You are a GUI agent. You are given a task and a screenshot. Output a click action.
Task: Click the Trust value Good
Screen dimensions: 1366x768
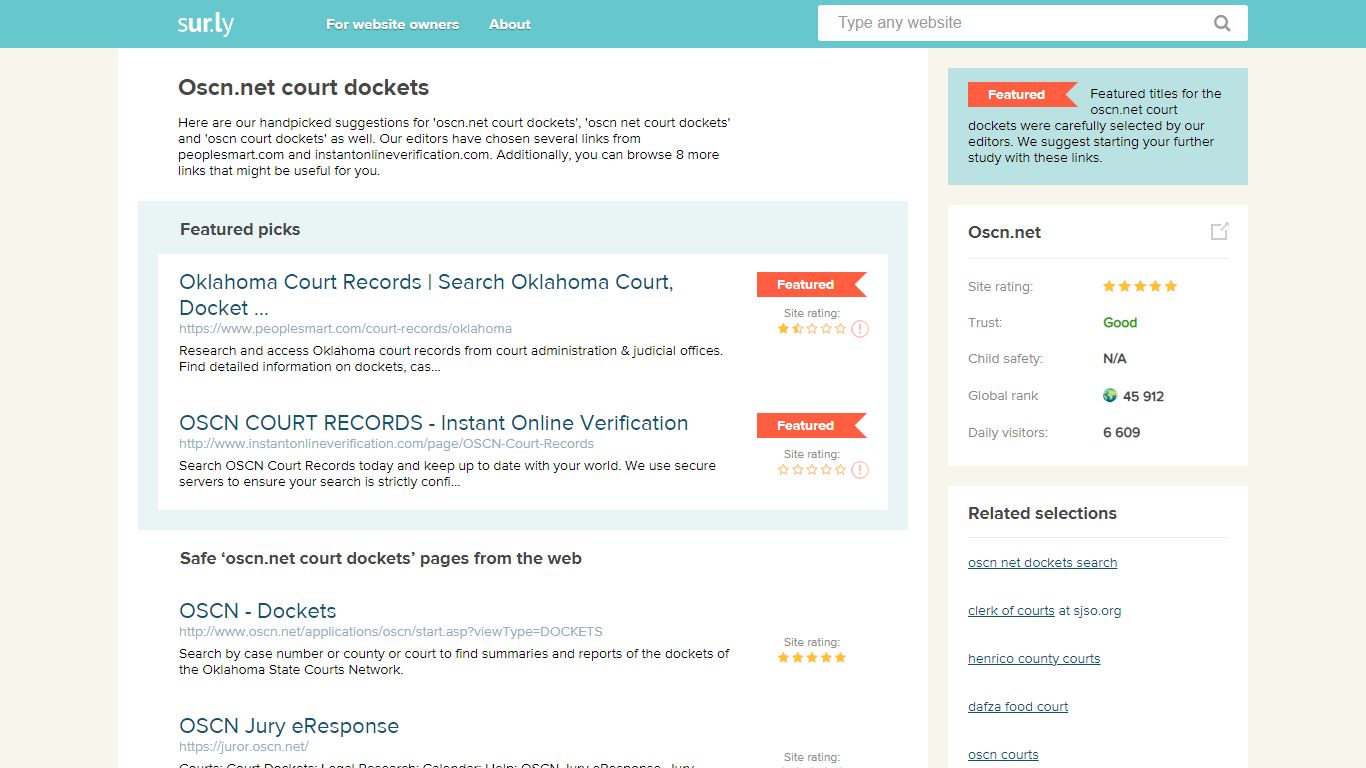click(1120, 323)
